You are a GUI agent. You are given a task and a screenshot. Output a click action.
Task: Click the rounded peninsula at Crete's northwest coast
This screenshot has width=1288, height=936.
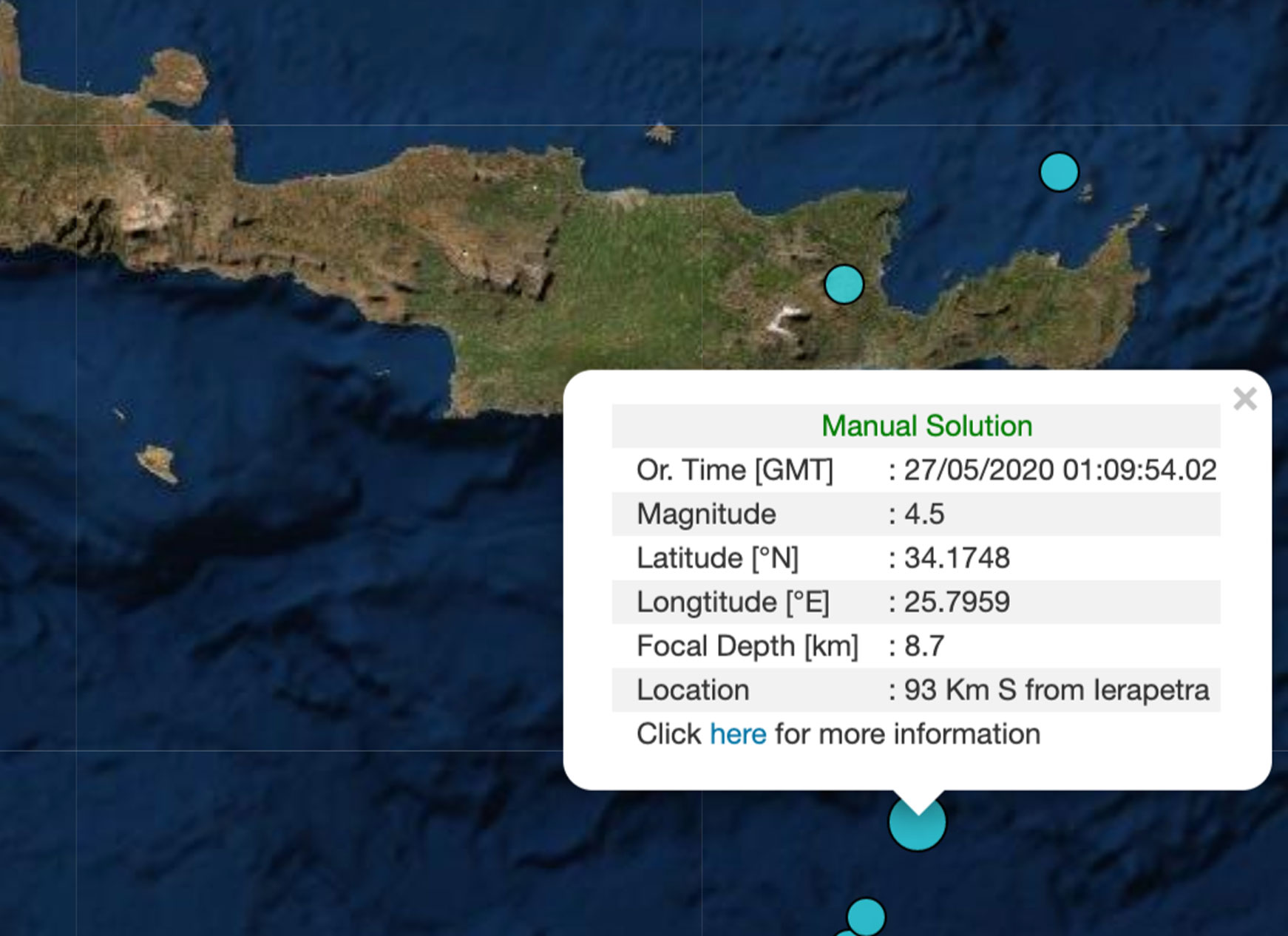tap(177, 76)
